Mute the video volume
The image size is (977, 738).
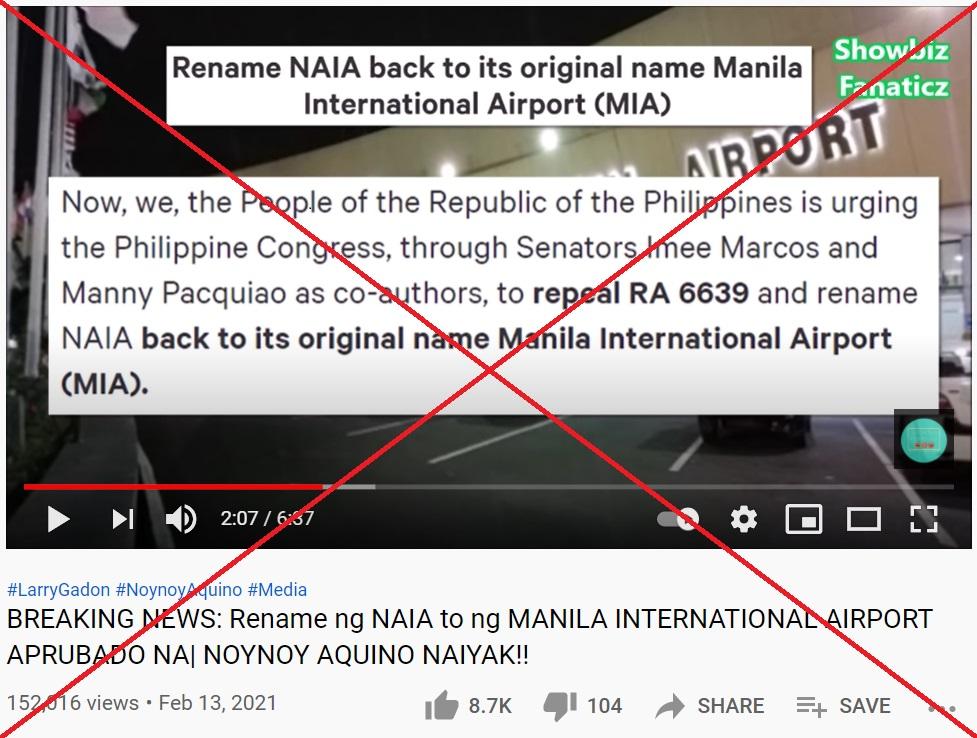(x=181, y=519)
